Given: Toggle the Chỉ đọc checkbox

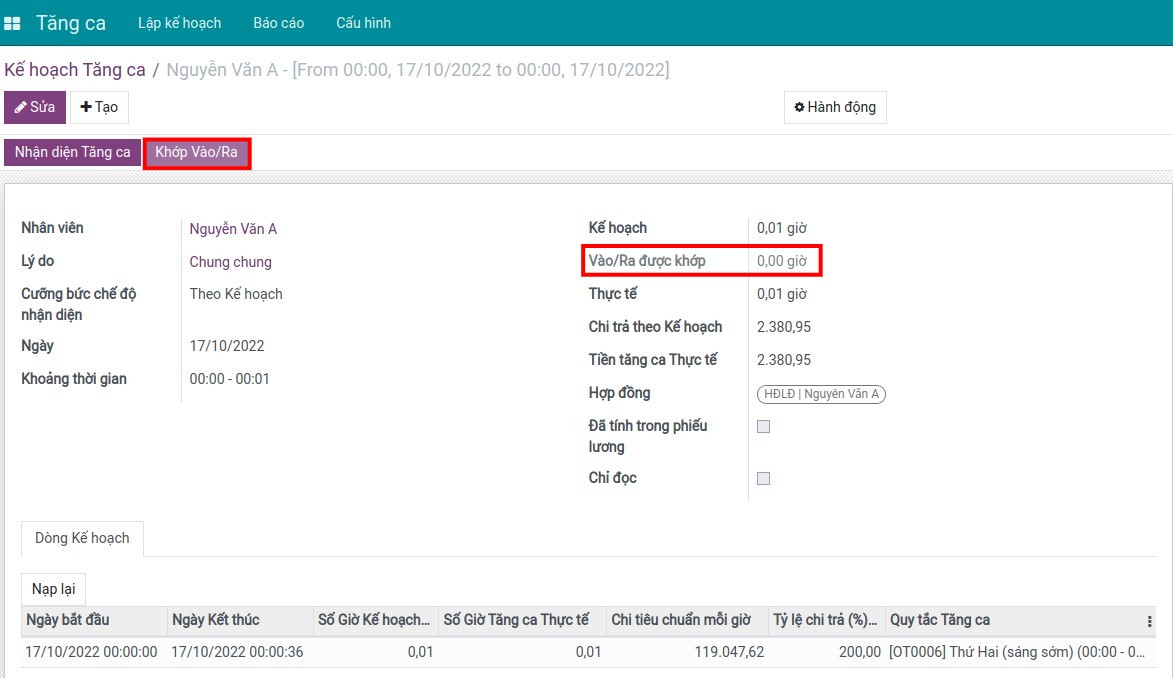Looking at the screenshot, I should point(764,478).
